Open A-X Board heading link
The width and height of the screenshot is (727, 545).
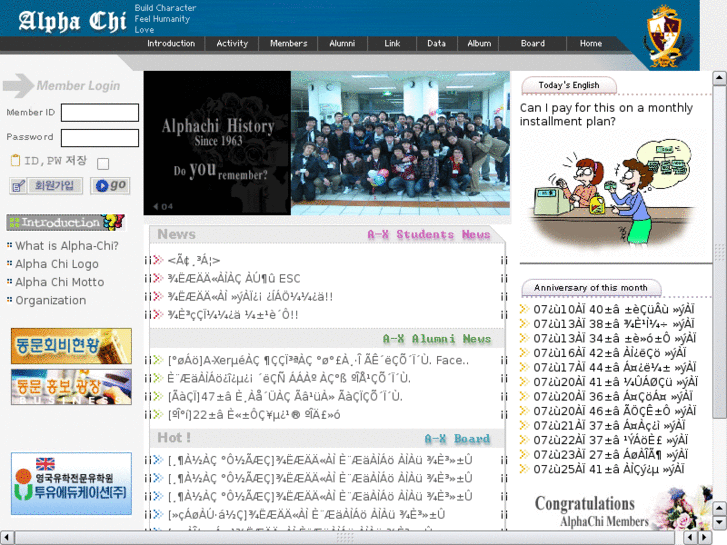(457, 439)
